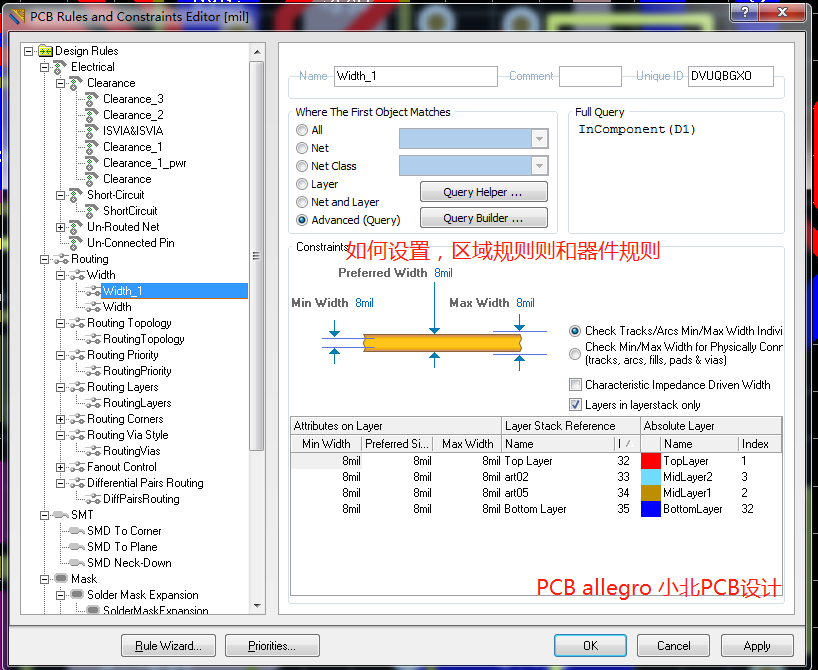
Task: Open the Query Helper dialog
Action: [484, 192]
